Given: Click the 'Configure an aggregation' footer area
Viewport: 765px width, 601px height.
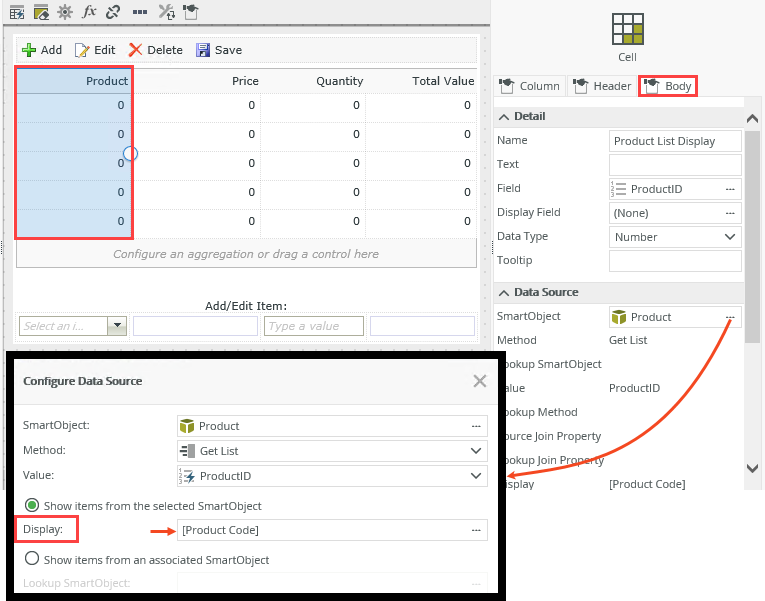Looking at the screenshot, I should (x=246, y=254).
